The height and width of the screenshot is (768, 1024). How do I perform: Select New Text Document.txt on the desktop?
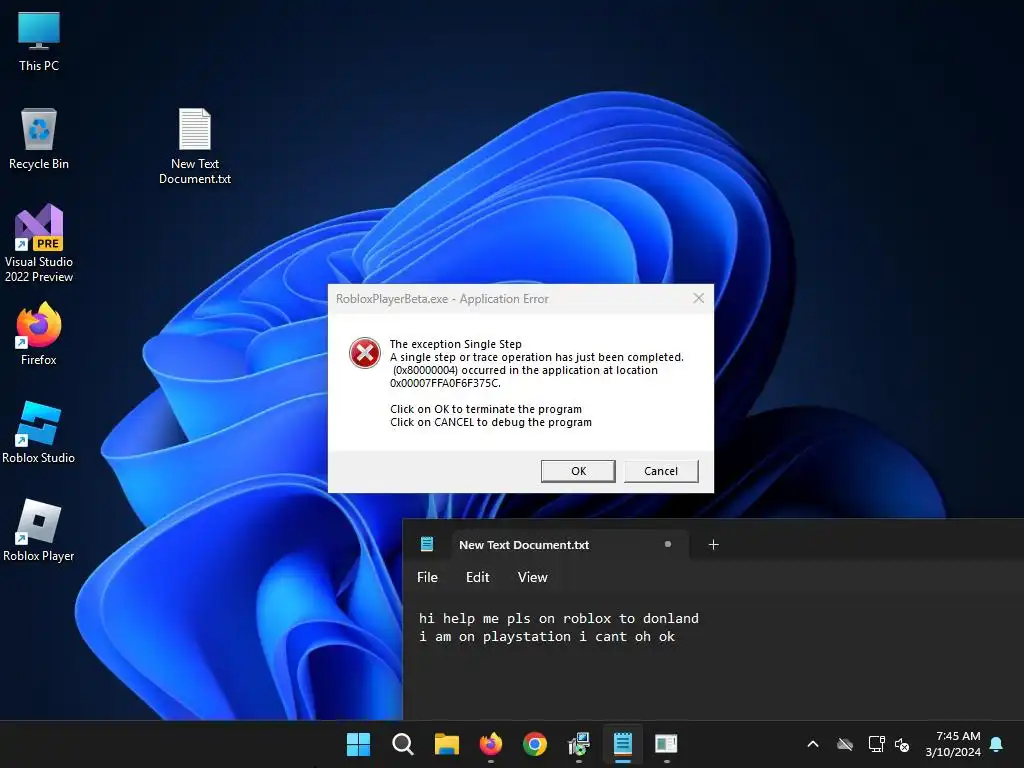(x=195, y=146)
